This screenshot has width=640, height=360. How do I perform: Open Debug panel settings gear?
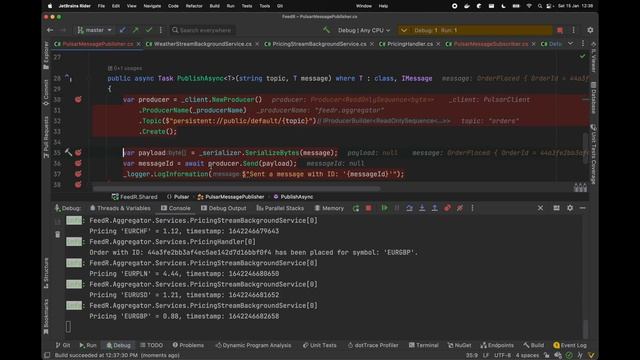(x=570, y=208)
